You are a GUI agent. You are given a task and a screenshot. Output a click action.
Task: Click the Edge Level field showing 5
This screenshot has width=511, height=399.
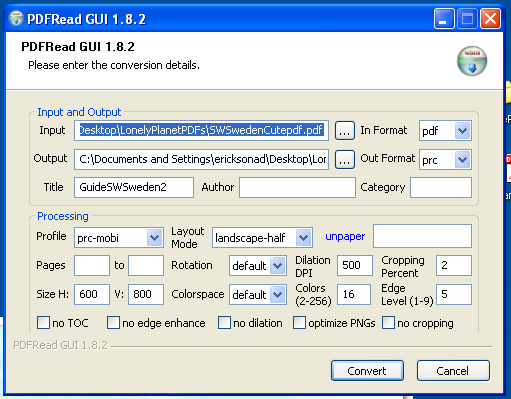[454, 294]
